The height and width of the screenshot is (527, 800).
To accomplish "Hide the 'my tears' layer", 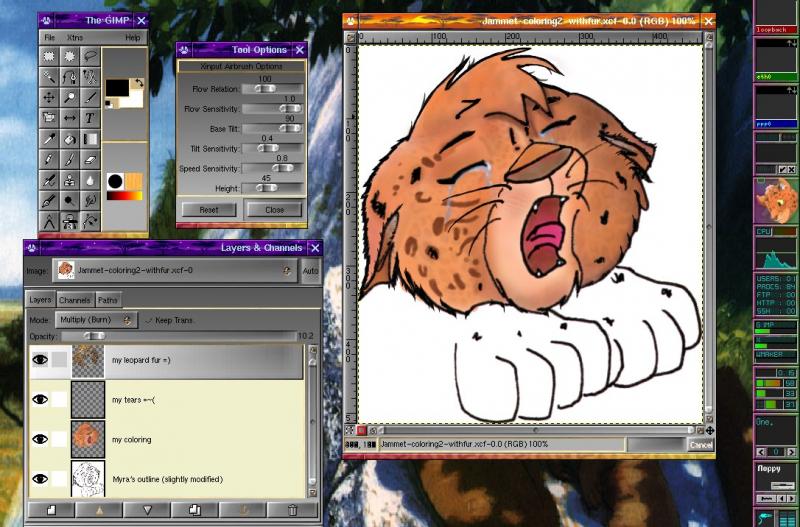I will (x=40, y=399).
